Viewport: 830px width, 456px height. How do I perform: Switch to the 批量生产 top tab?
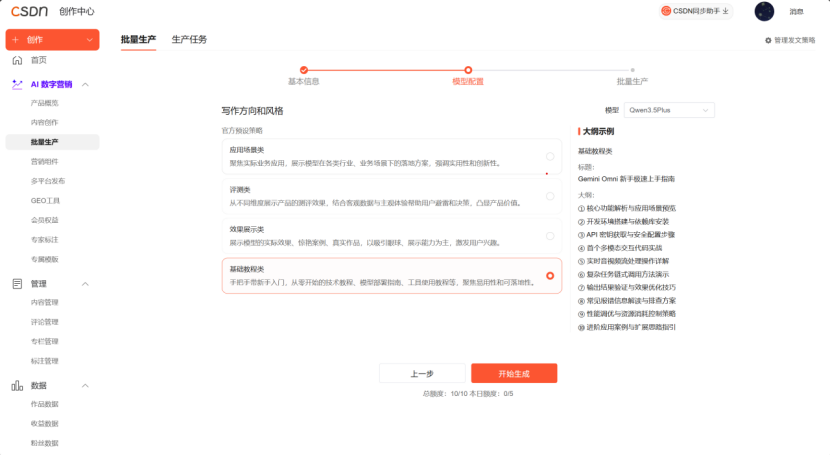pyautogui.click(x=138, y=40)
